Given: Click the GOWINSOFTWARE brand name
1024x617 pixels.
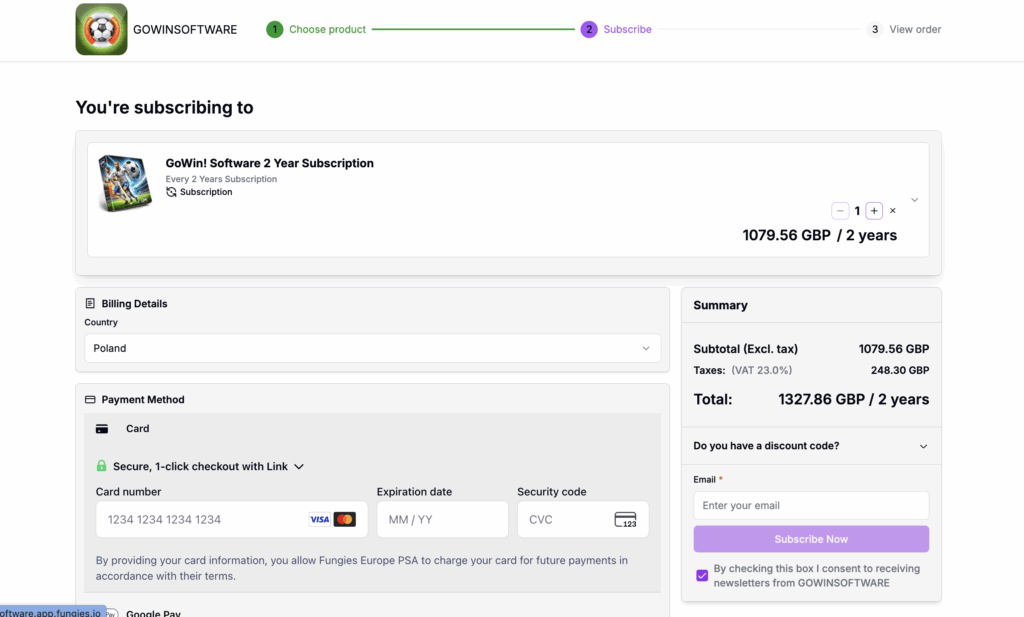Looking at the screenshot, I should click(x=185, y=29).
